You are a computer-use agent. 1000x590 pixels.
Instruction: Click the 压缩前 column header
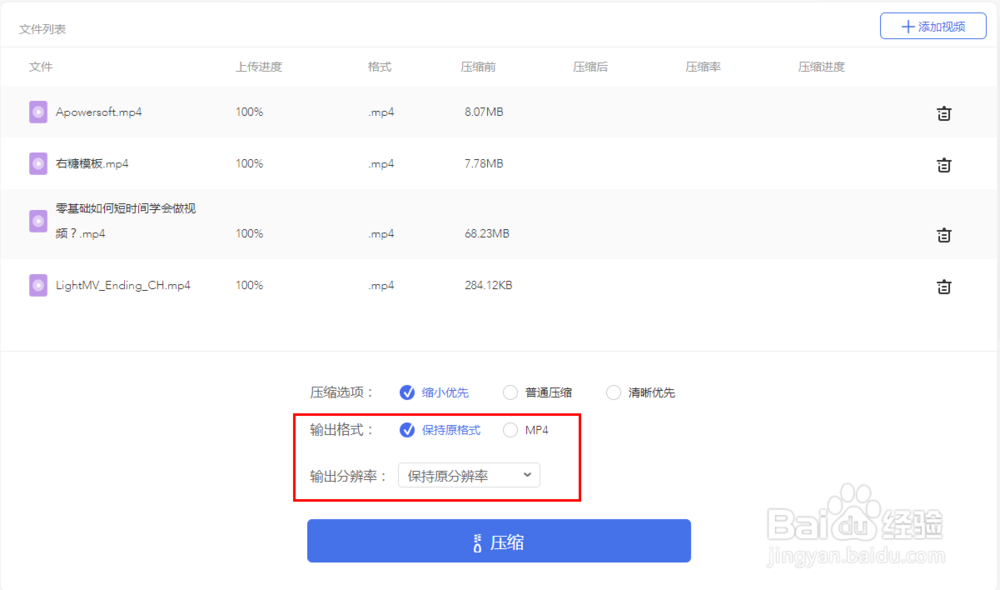478,67
